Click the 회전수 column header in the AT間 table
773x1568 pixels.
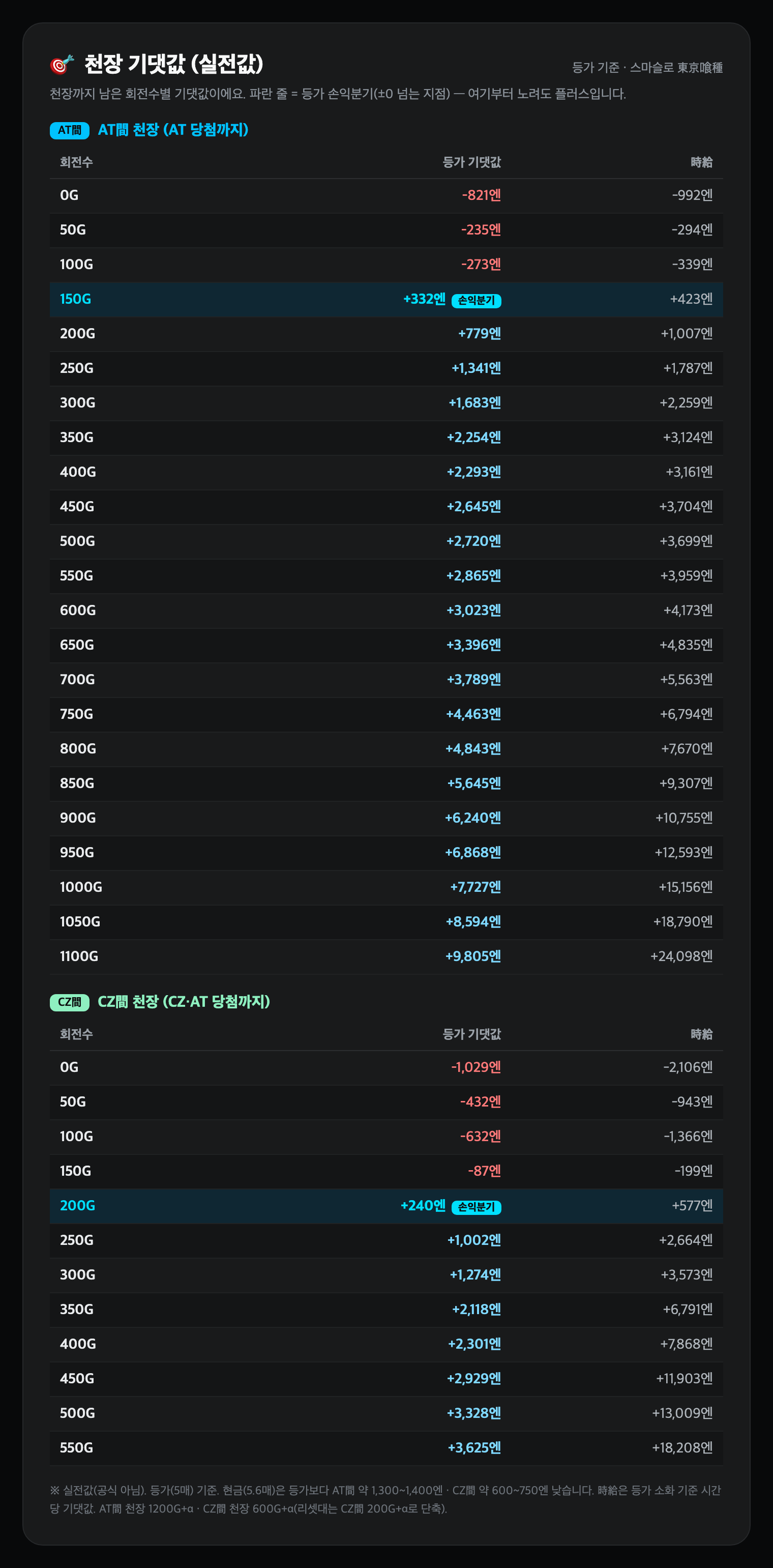click(x=76, y=162)
